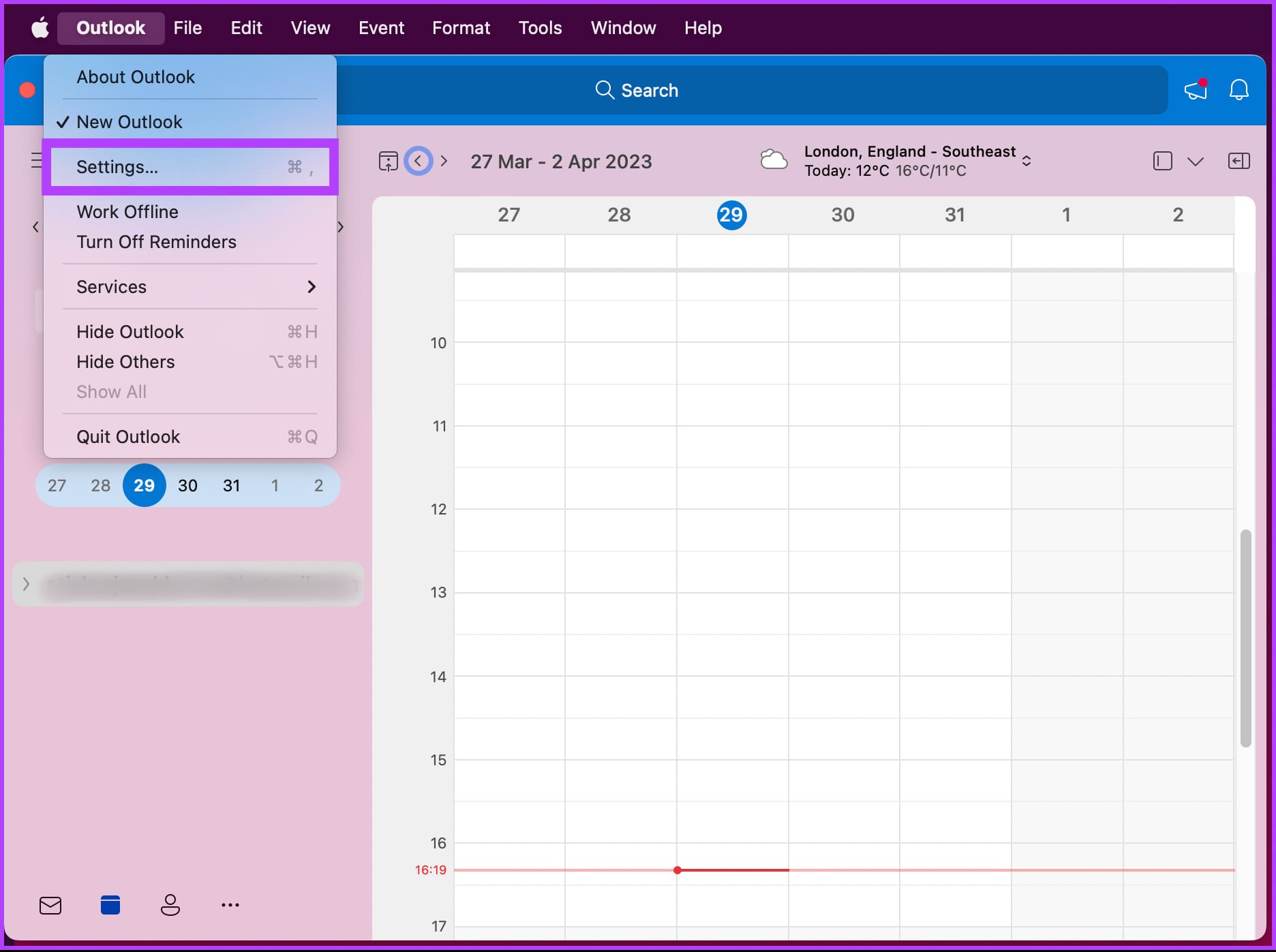Expand the Services submenu arrow

tap(312, 287)
